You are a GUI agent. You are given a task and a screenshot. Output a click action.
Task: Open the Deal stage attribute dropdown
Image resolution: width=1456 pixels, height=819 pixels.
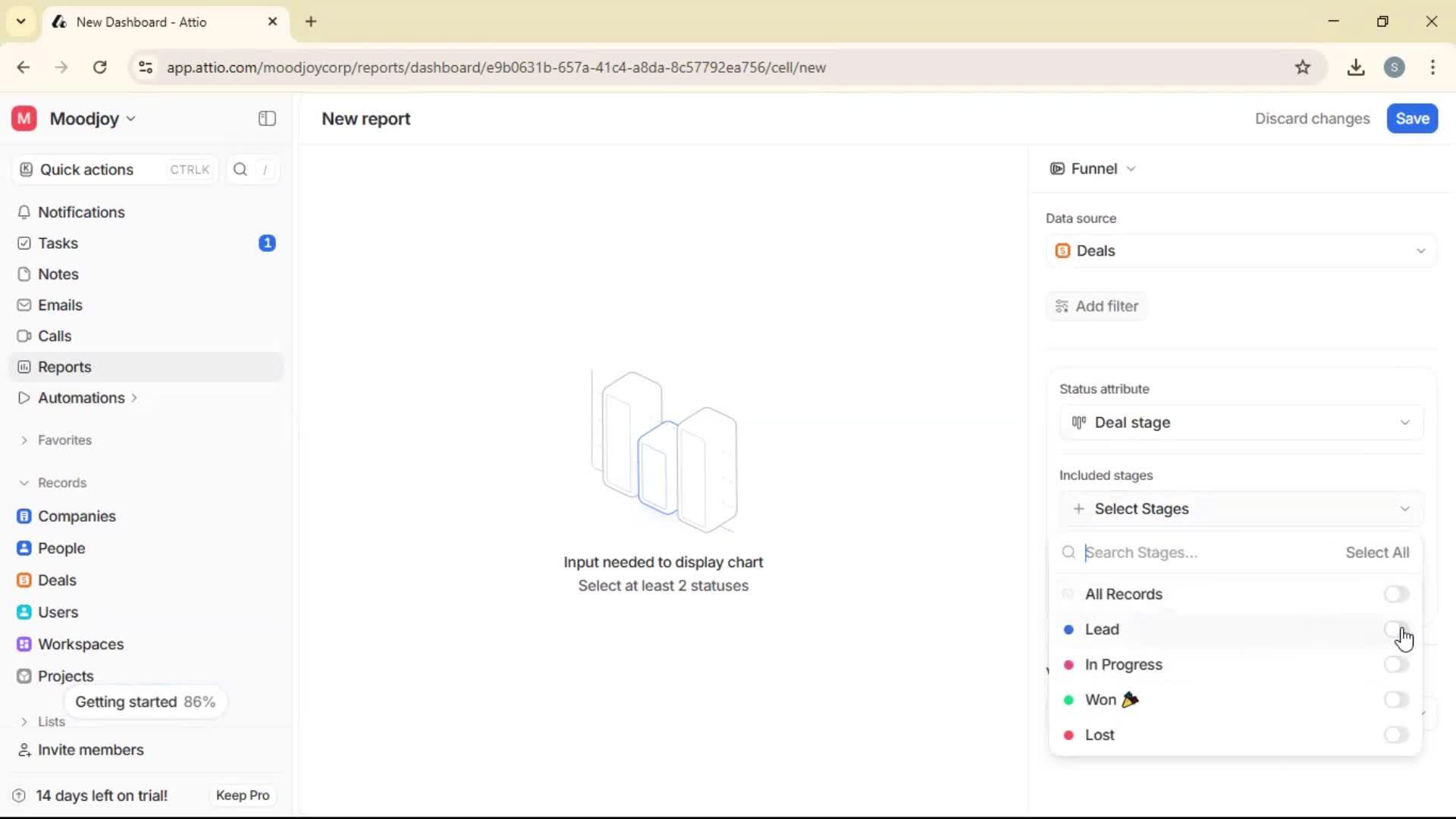coord(1240,422)
